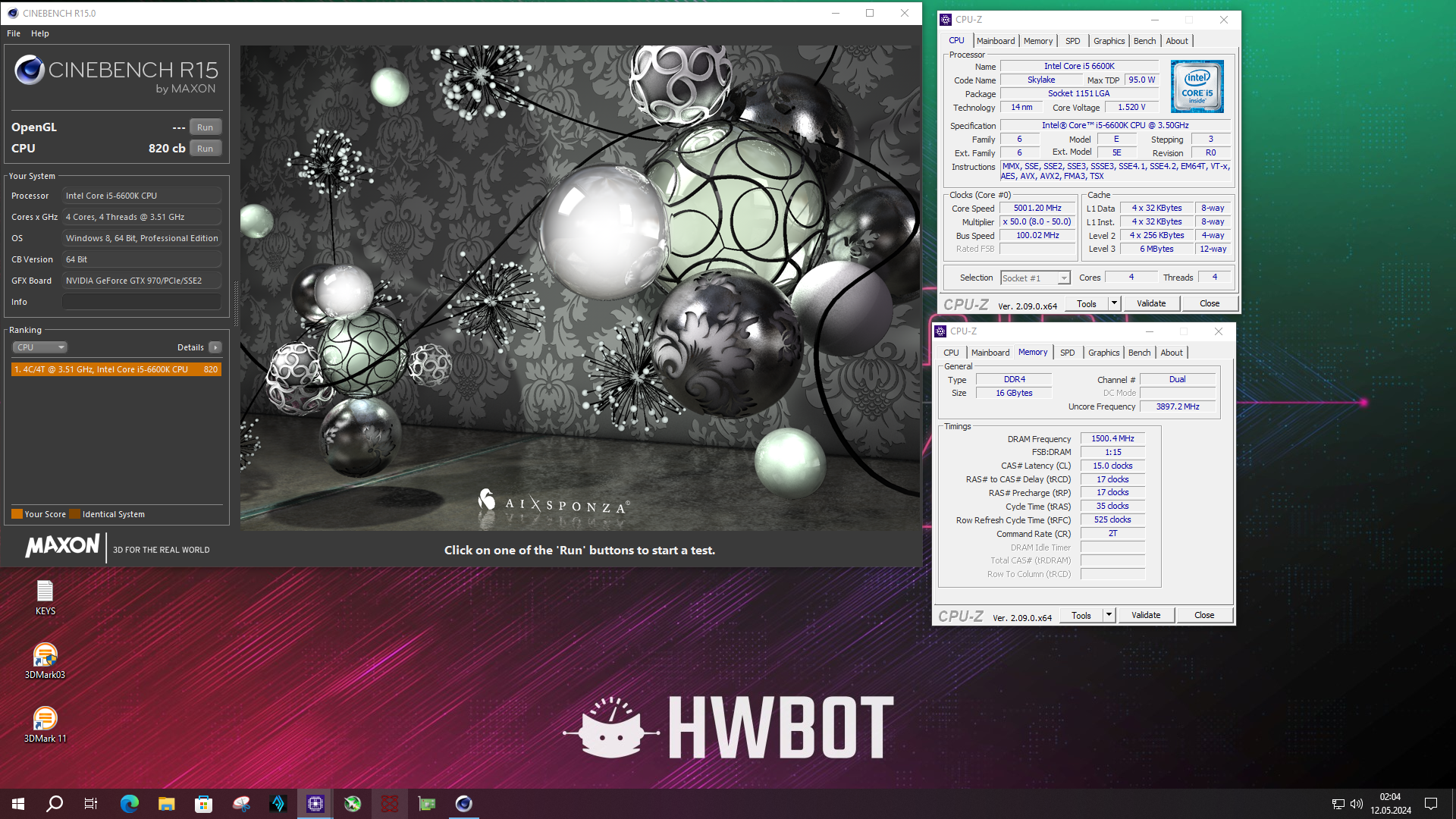
Task: Click Tools button in bottom CPU-Z window
Action: click(1081, 615)
